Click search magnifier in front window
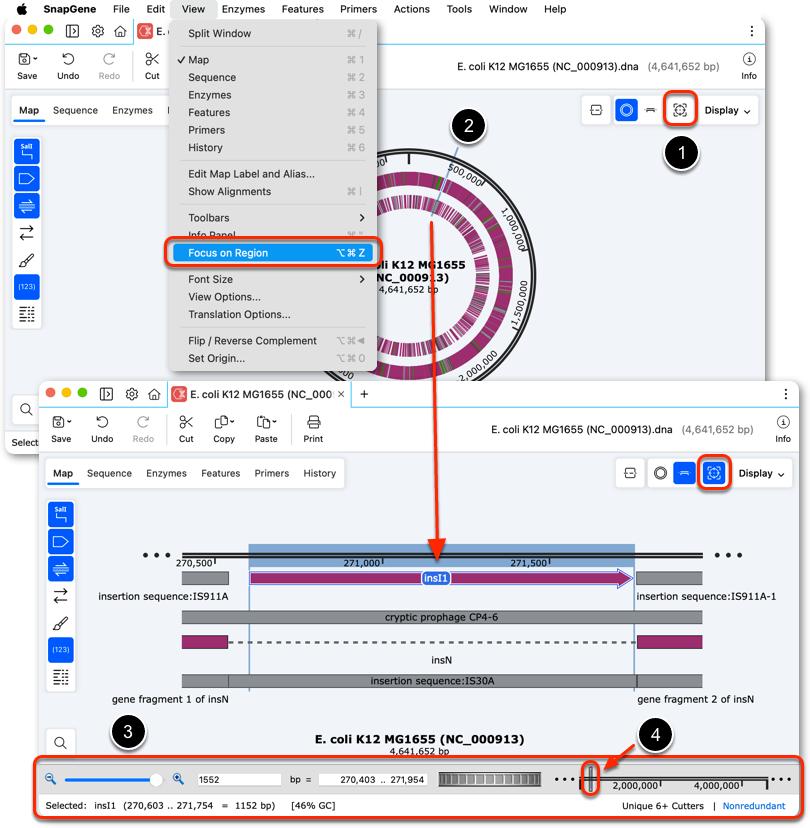The image size is (810, 828). point(60,743)
